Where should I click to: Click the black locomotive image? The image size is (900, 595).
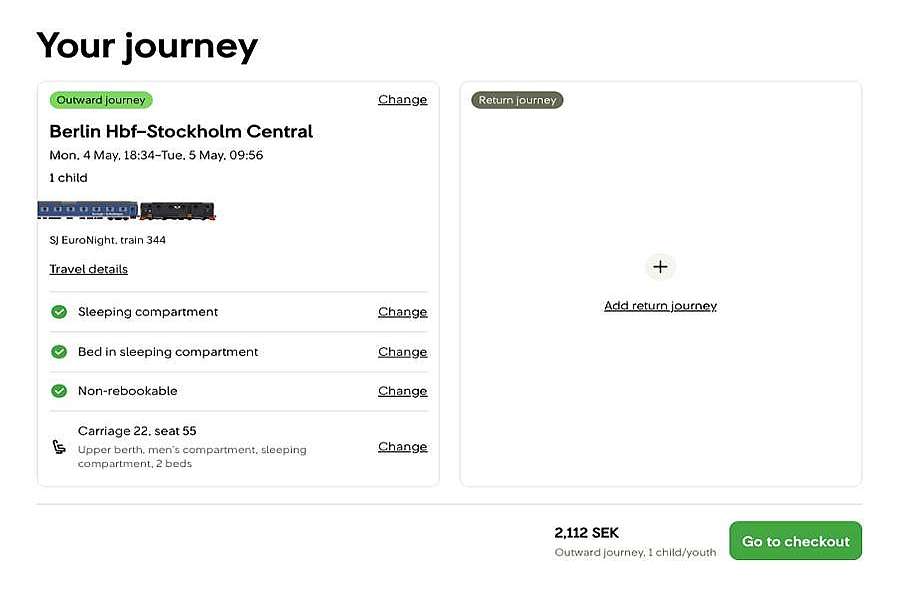click(178, 211)
